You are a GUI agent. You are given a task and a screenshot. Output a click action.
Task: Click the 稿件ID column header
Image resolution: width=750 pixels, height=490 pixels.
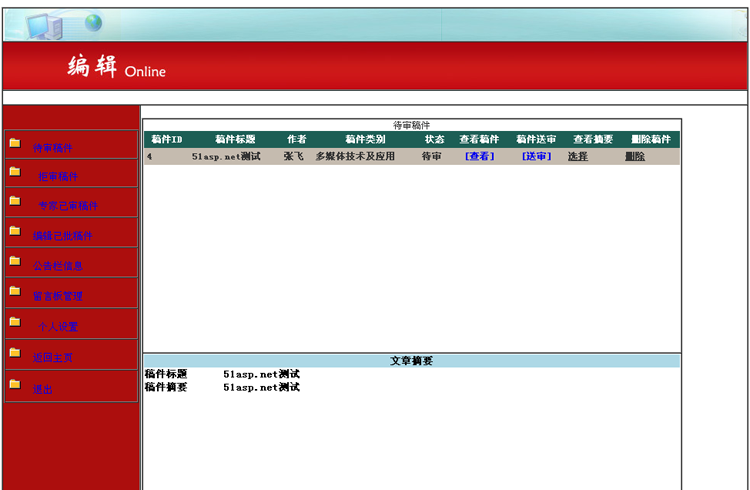tap(166, 139)
